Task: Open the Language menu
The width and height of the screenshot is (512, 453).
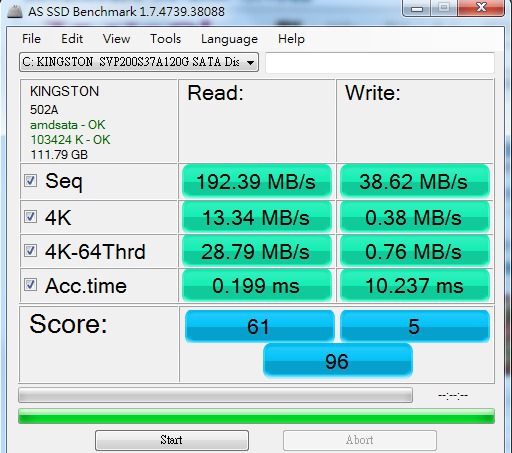Action: 229,39
